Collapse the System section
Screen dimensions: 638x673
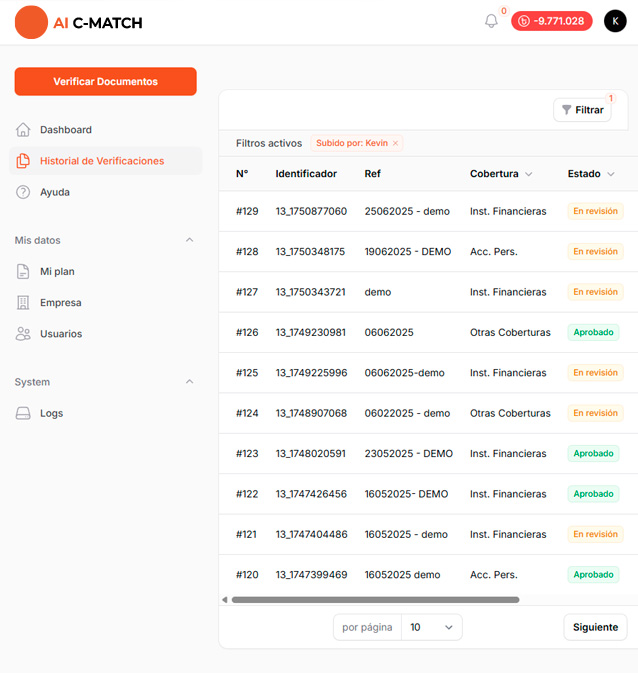190,382
